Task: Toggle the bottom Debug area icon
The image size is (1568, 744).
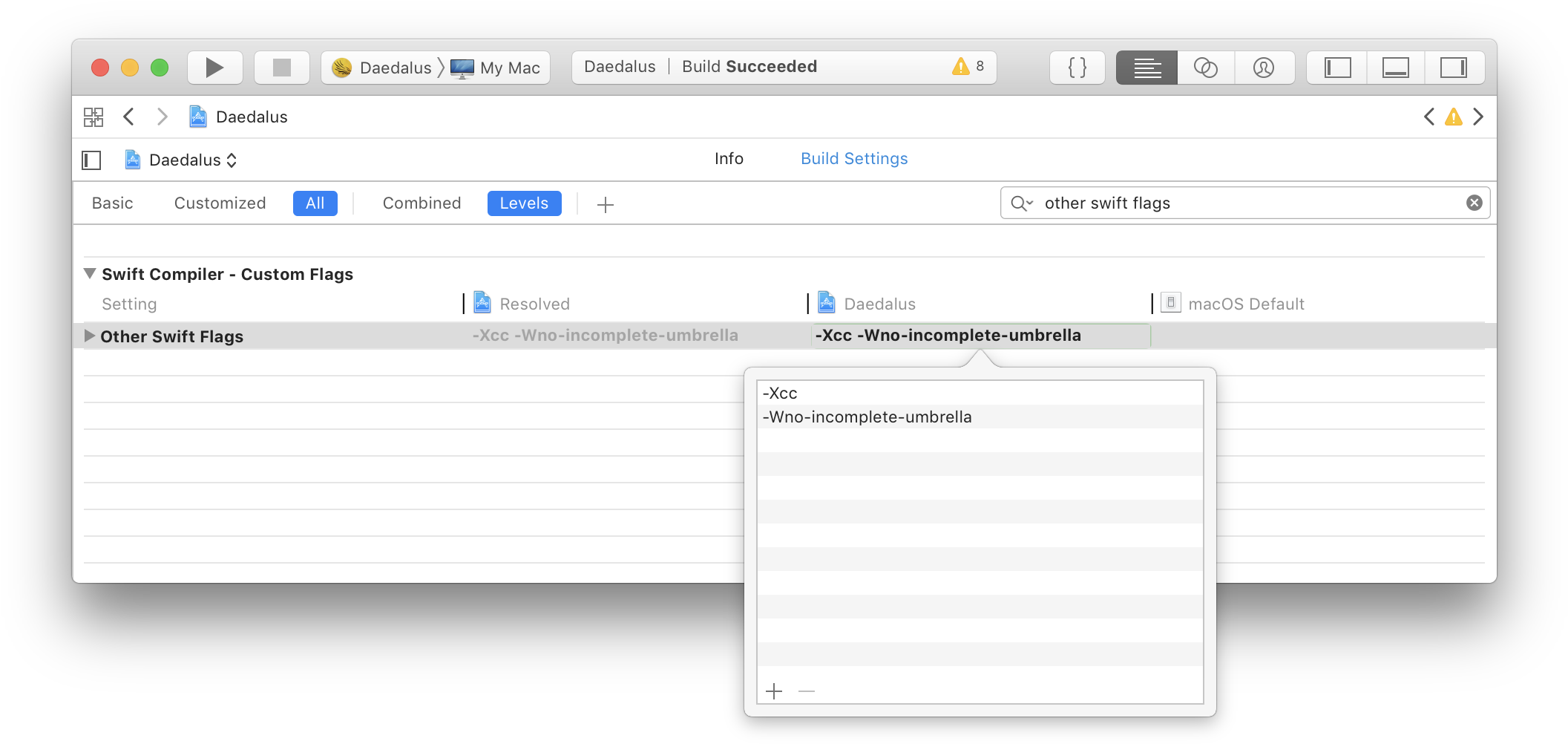Action: click(x=1396, y=67)
